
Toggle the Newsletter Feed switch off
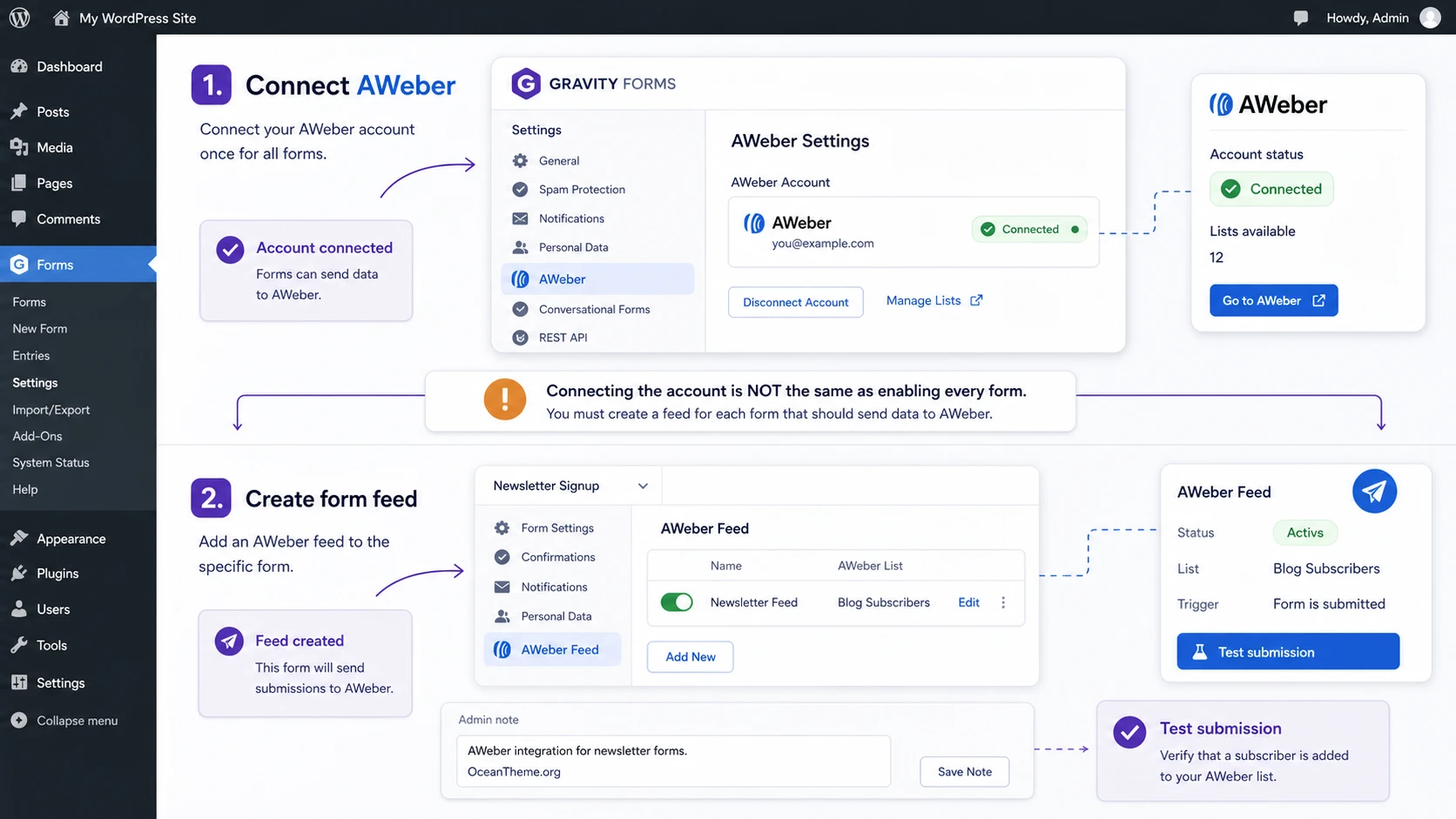point(677,602)
